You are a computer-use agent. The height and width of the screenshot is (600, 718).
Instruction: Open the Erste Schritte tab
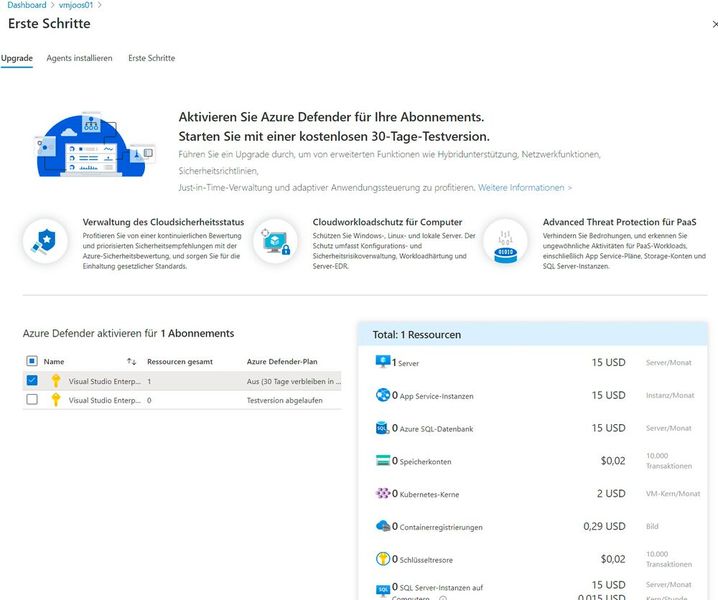click(x=152, y=58)
